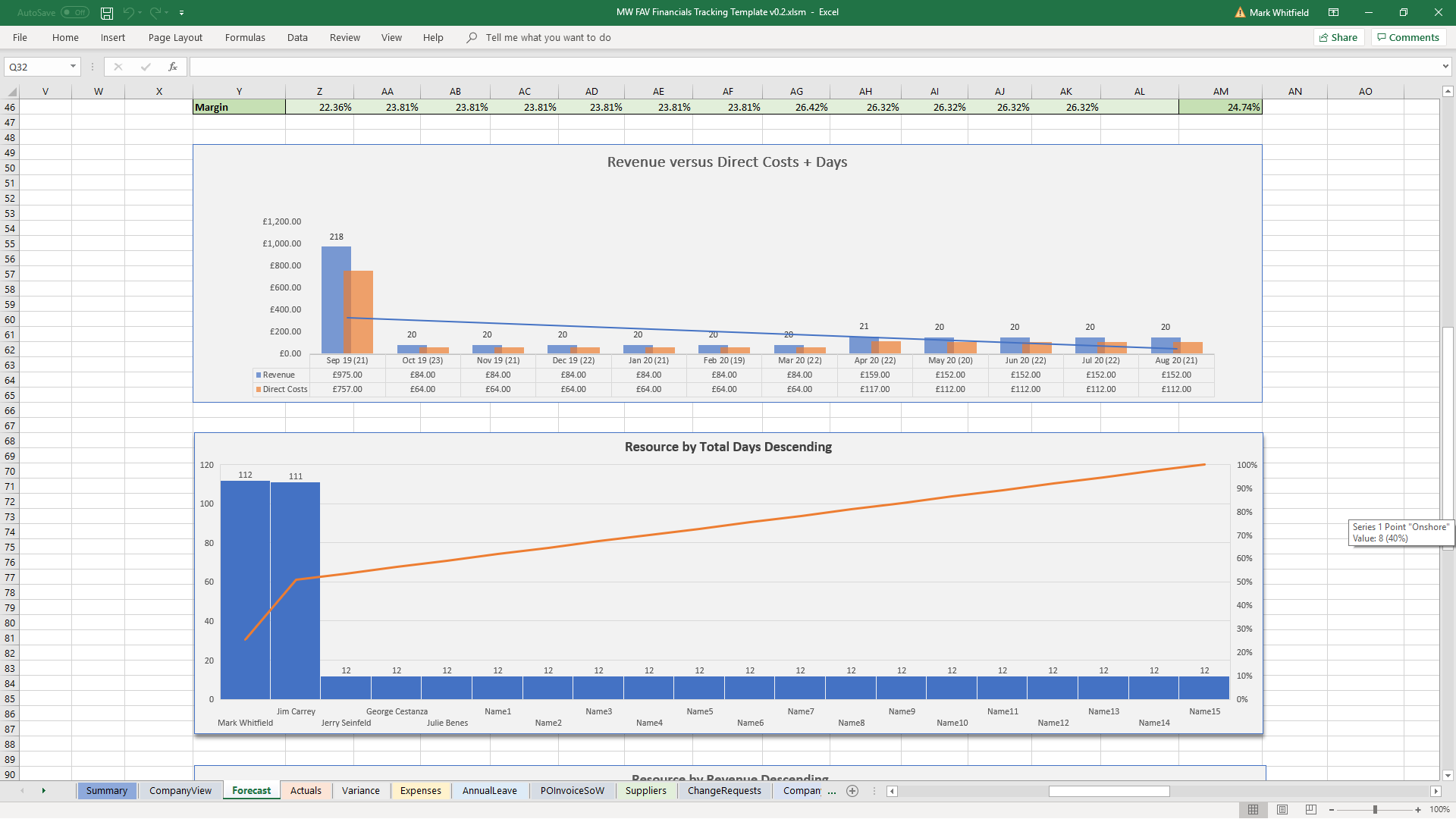Open the Formulas ribbon tab

[245, 37]
